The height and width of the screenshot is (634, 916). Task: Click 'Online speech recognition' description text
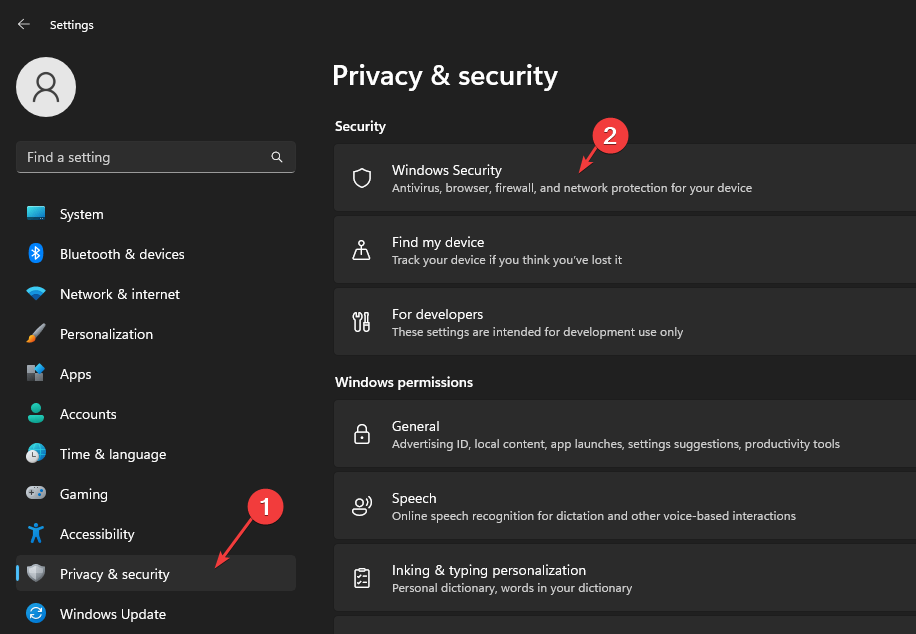[x=594, y=516]
